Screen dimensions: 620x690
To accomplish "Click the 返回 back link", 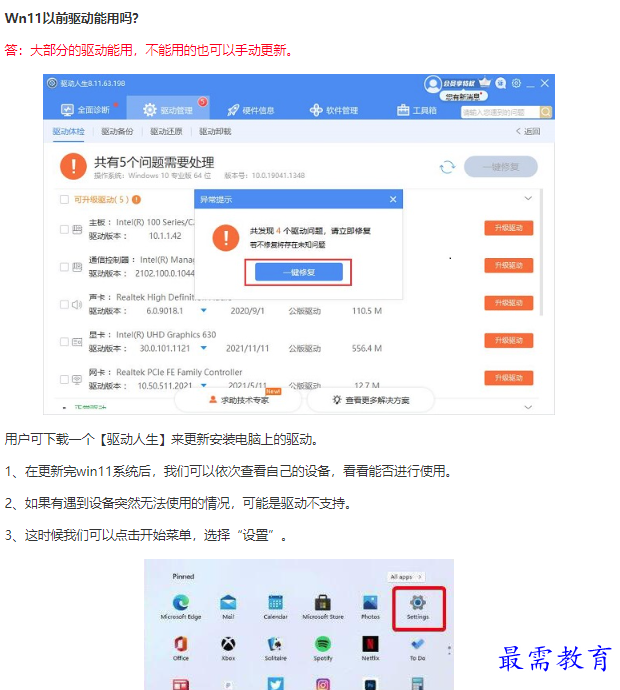I will (528, 131).
